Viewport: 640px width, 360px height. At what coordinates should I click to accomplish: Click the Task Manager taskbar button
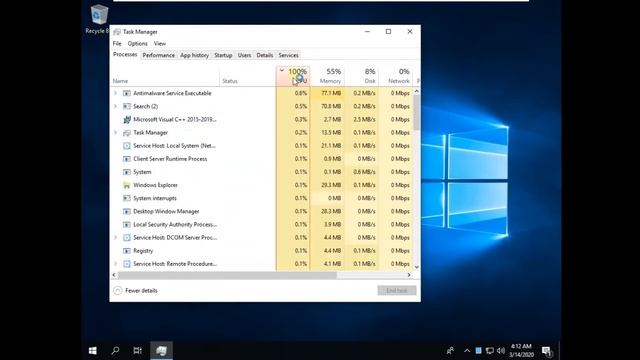point(161,350)
